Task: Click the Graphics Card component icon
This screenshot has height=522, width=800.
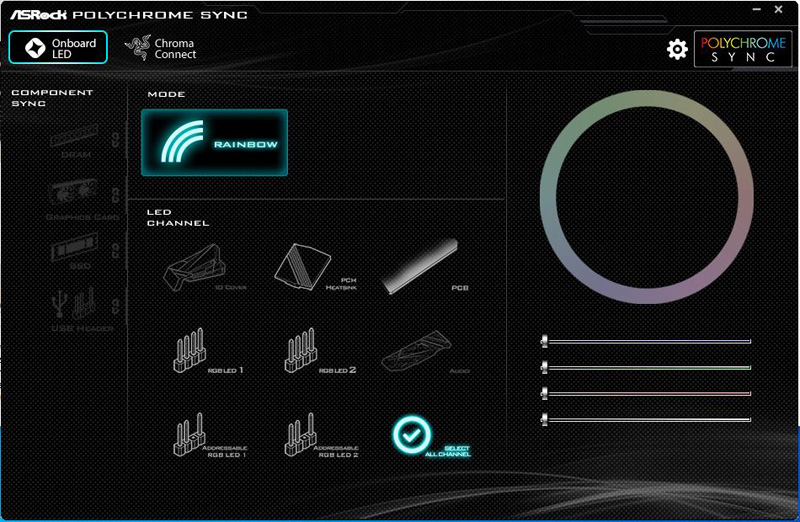Action: click(73, 193)
